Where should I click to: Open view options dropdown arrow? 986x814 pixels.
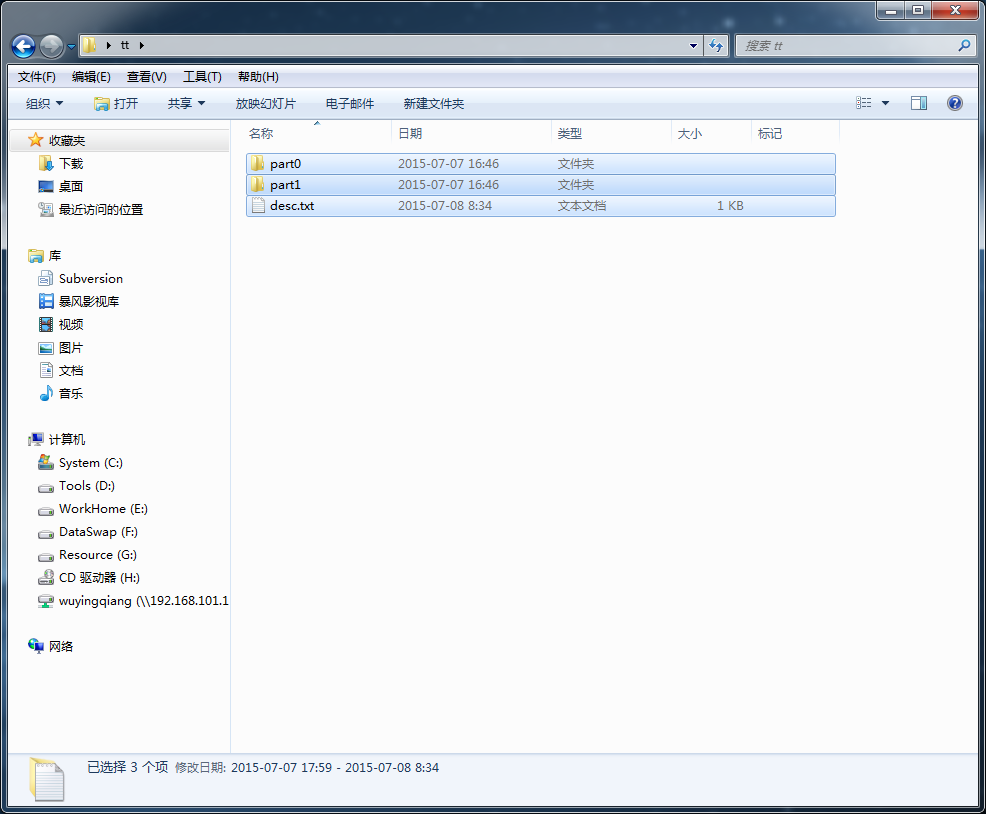click(885, 103)
